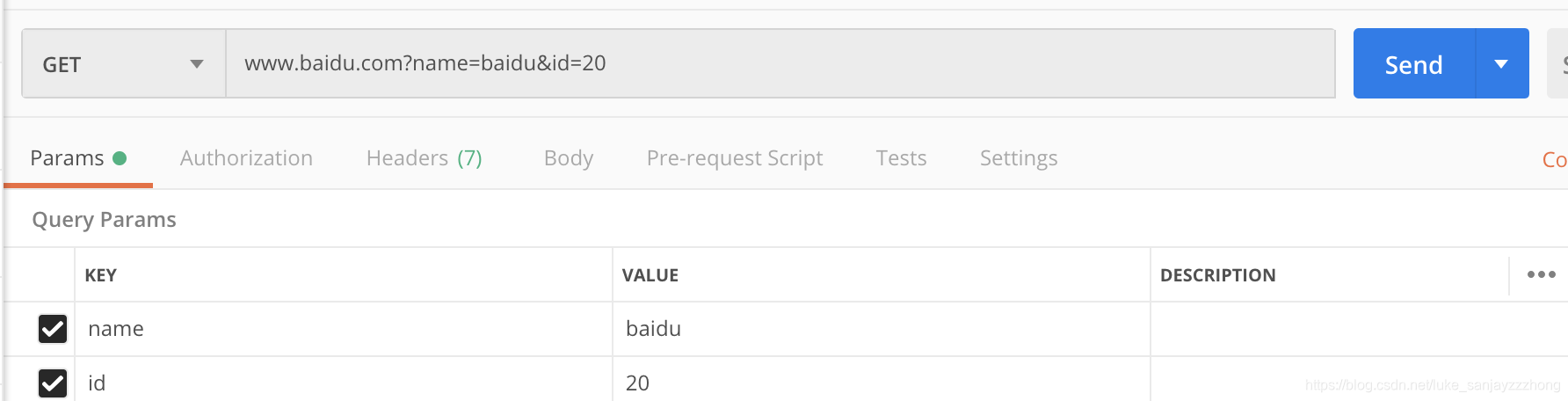
Task: Click the baidu value cell
Action: tap(879, 329)
